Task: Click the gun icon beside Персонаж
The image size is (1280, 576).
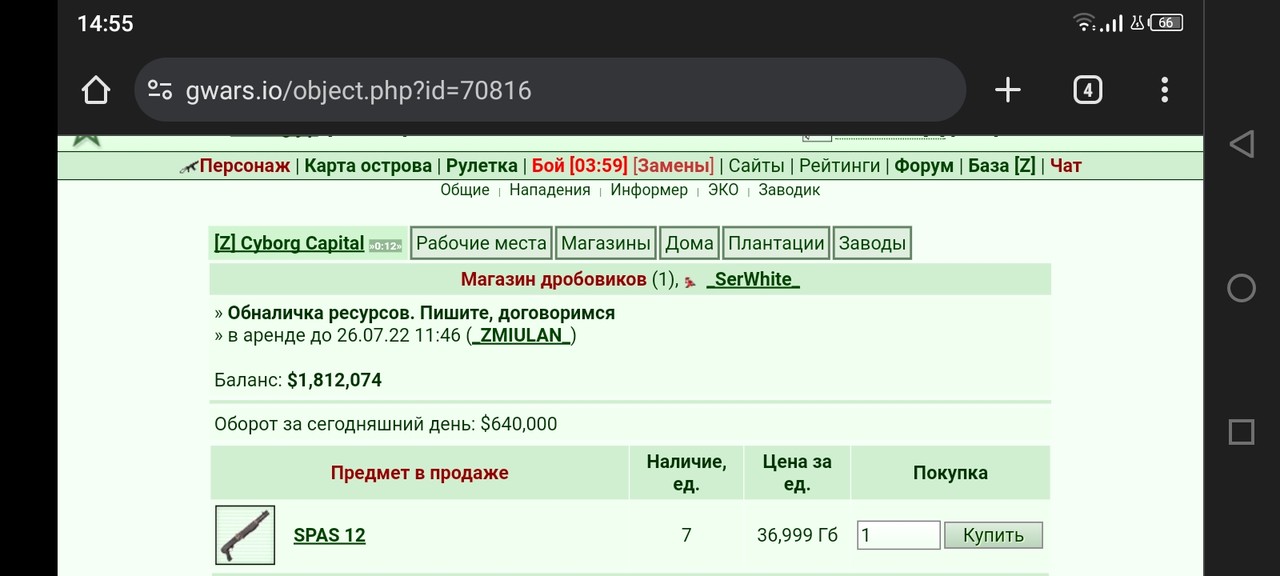Action: point(188,167)
